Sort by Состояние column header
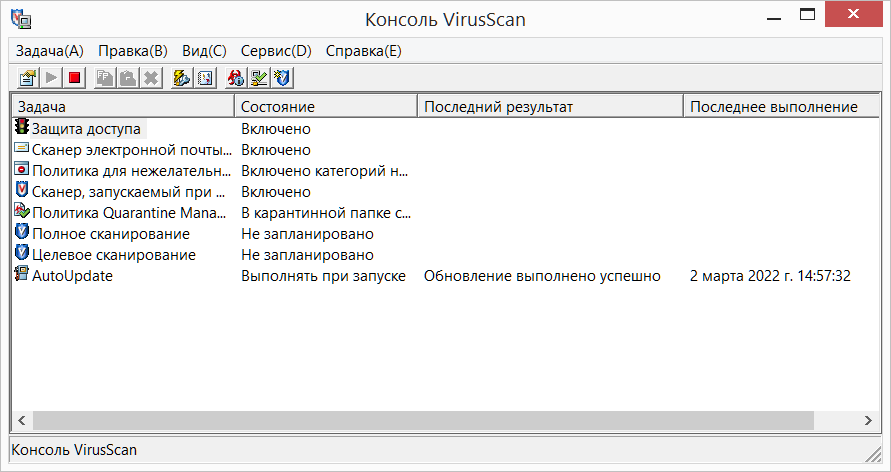 coord(326,107)
